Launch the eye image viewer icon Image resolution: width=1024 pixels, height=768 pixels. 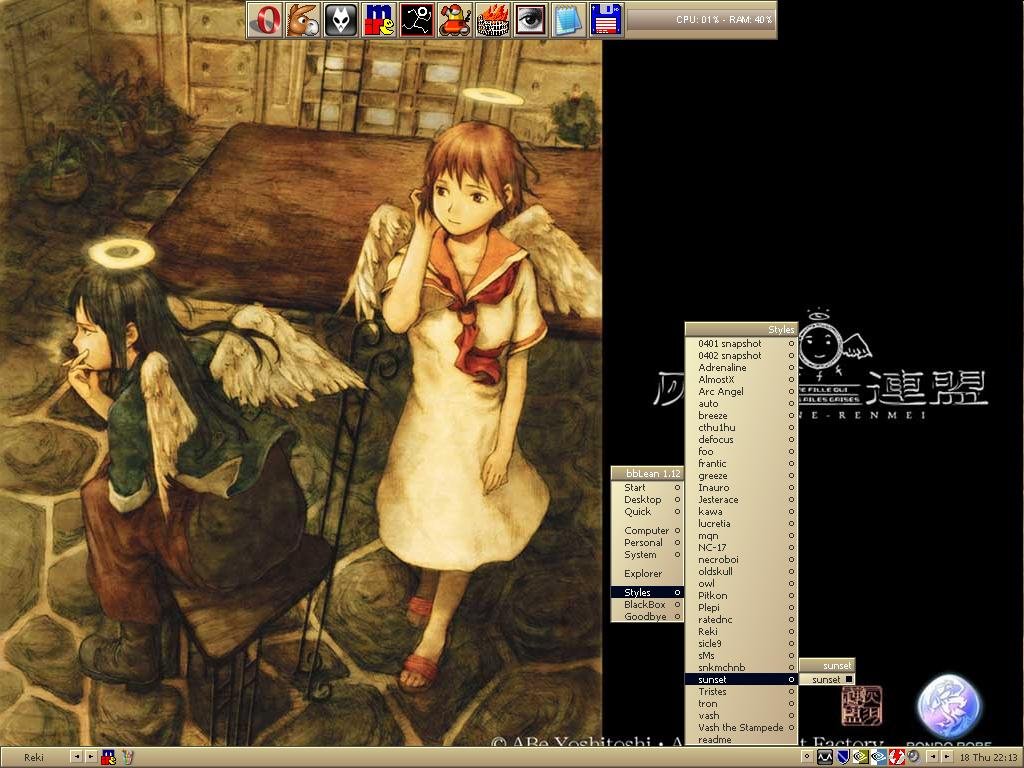(x=530, y=20)
